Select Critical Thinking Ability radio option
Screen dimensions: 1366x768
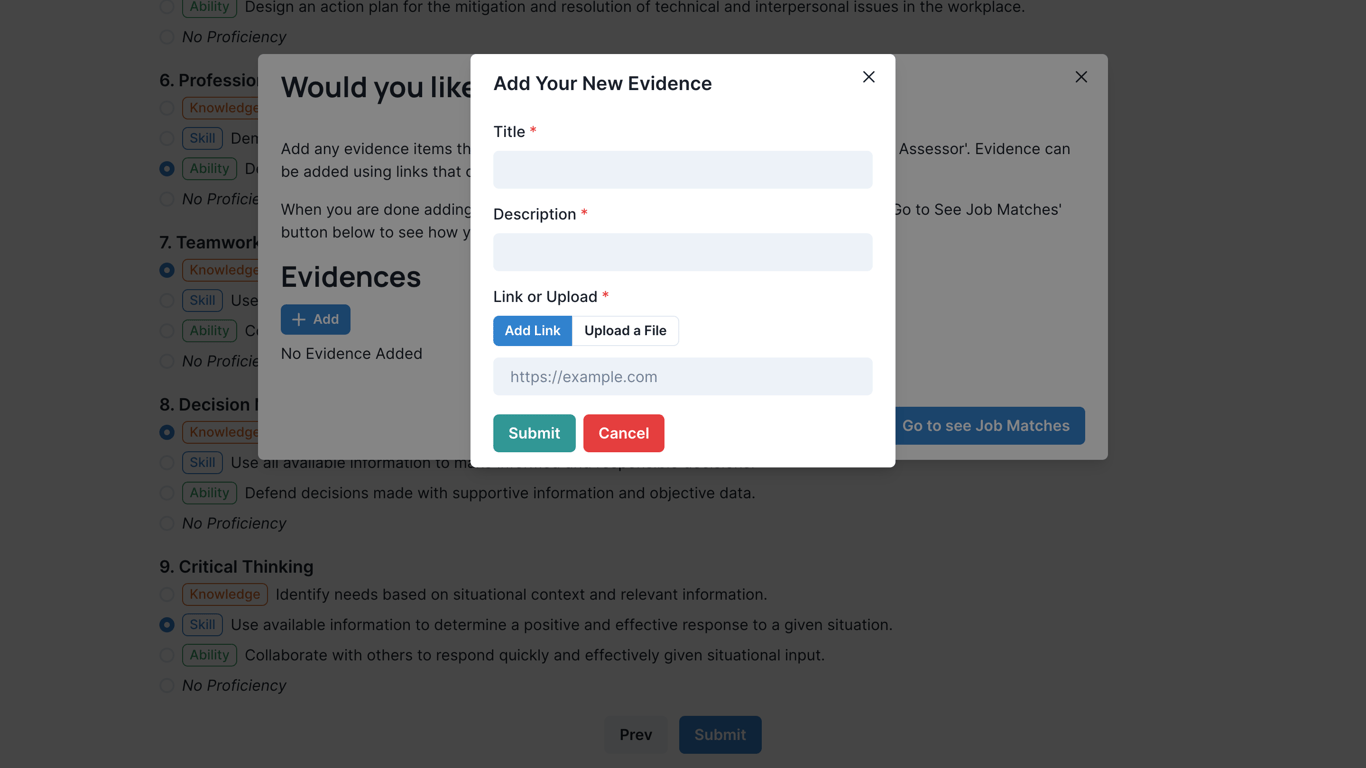(167, 655)
